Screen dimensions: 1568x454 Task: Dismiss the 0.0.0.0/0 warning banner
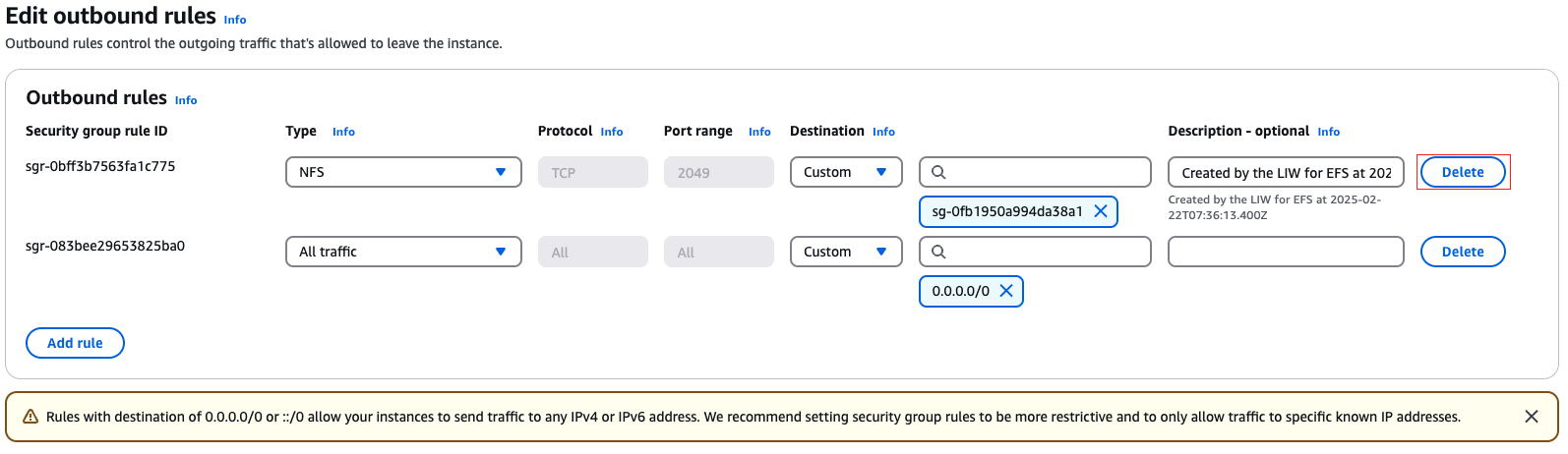[1532, 417]
